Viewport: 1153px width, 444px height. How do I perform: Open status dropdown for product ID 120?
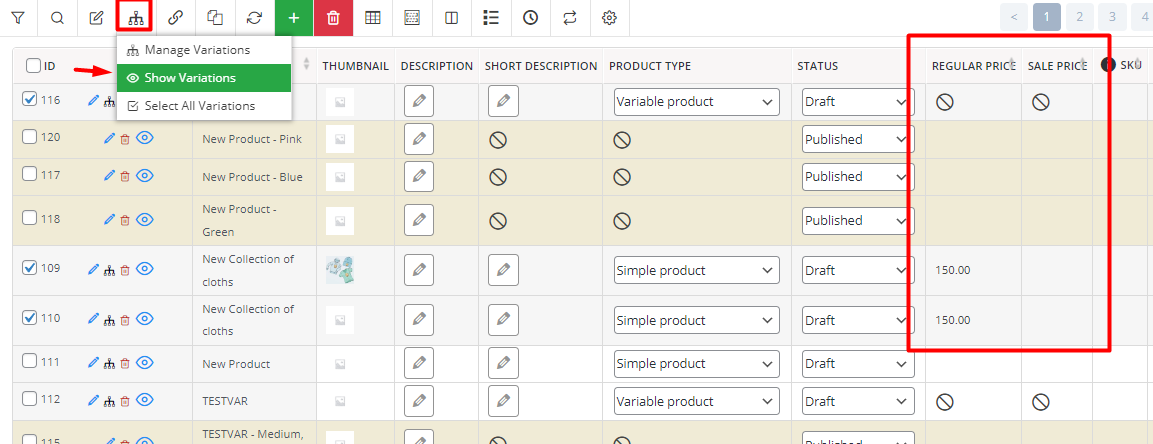[x=857, y=140]
